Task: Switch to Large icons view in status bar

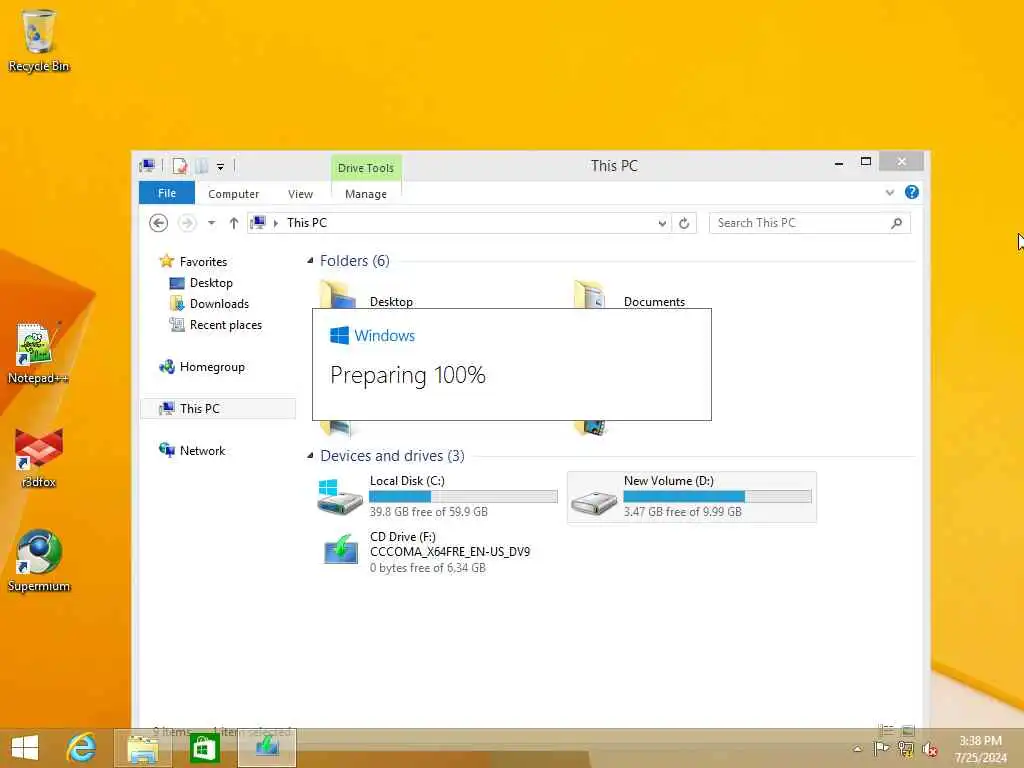Action: (x=908, y=730)
